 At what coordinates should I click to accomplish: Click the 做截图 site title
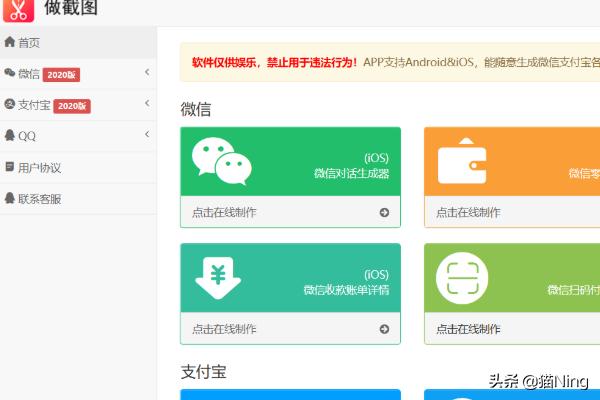[71, 8]
